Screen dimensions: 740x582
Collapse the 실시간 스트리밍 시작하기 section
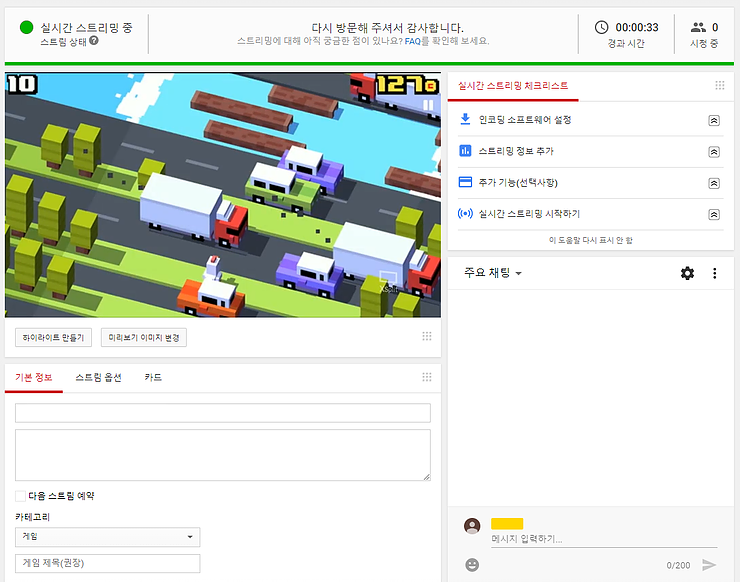[x=714, y=215]
